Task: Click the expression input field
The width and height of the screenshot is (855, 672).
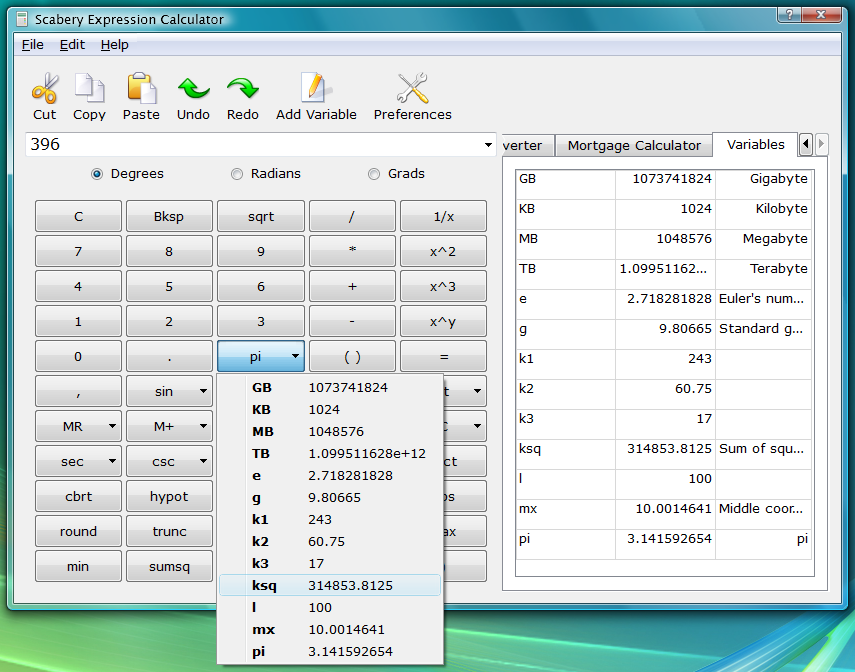Action: pos(250,145)
